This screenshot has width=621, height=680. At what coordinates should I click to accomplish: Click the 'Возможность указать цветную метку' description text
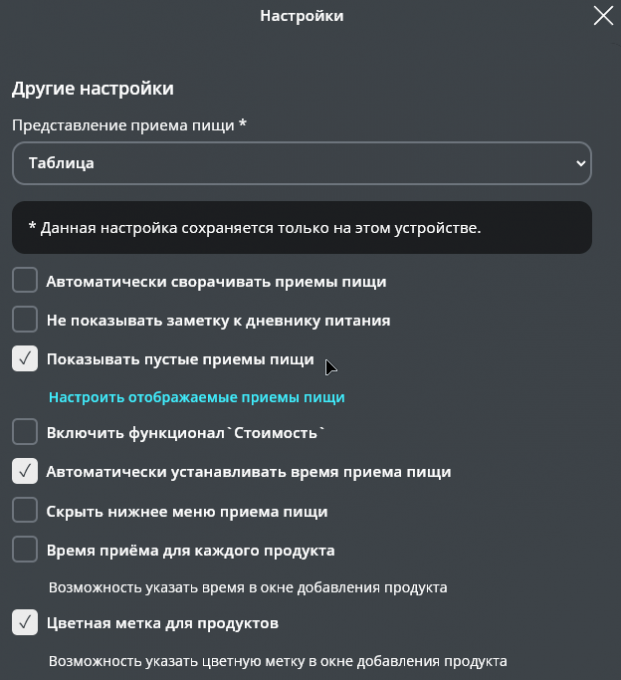(x=278, y=661)
